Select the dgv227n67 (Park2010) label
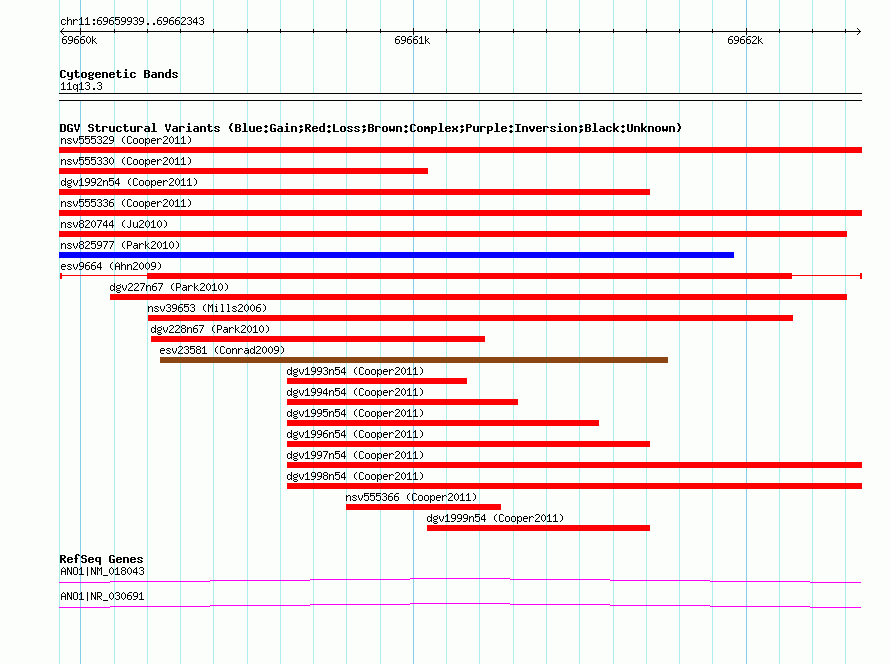Screen dimensions: 890x664 pos(169,287)
